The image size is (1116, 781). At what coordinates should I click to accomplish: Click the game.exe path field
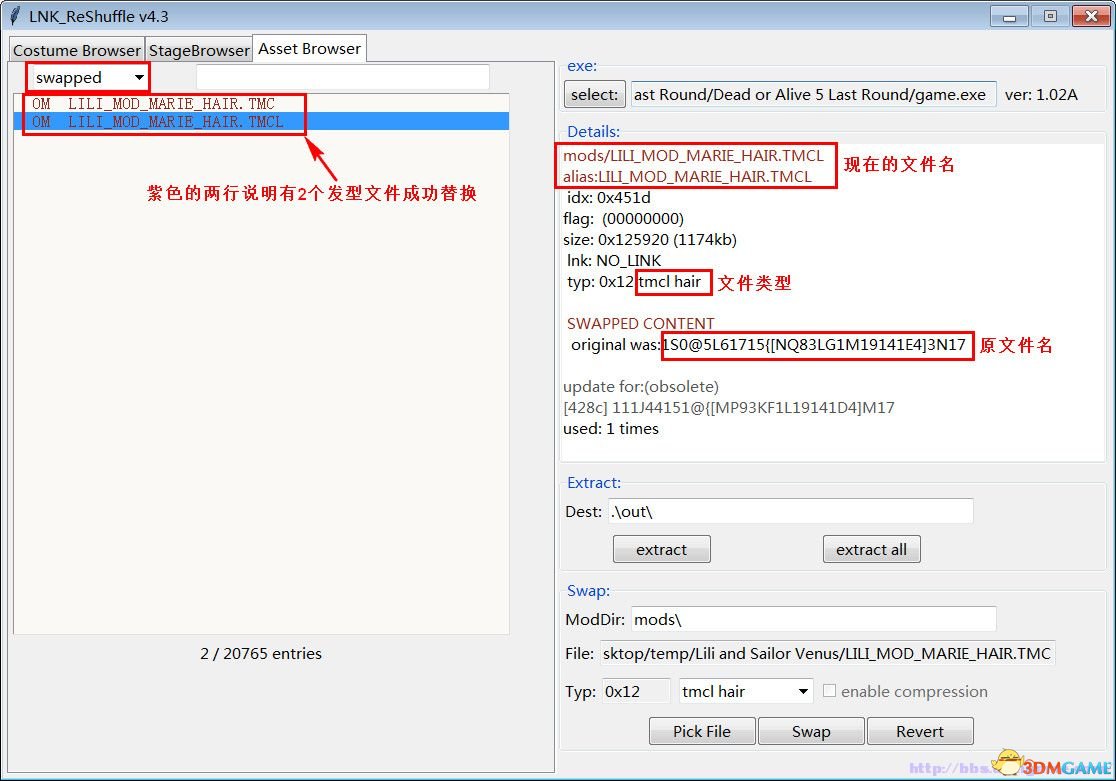point(813,94)
